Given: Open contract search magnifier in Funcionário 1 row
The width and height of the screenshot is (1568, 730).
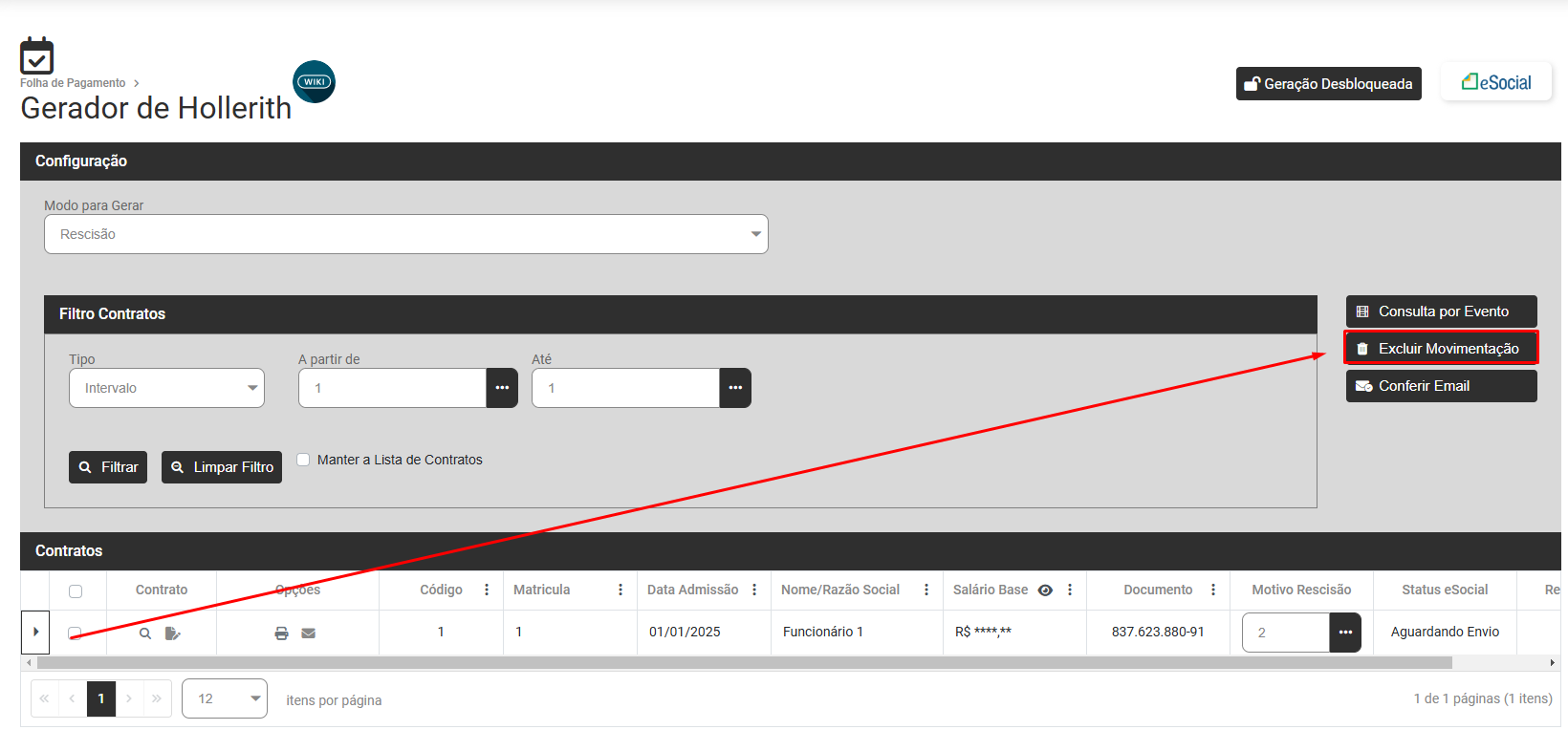Looking at the screenshot, I should pos(145,633).
